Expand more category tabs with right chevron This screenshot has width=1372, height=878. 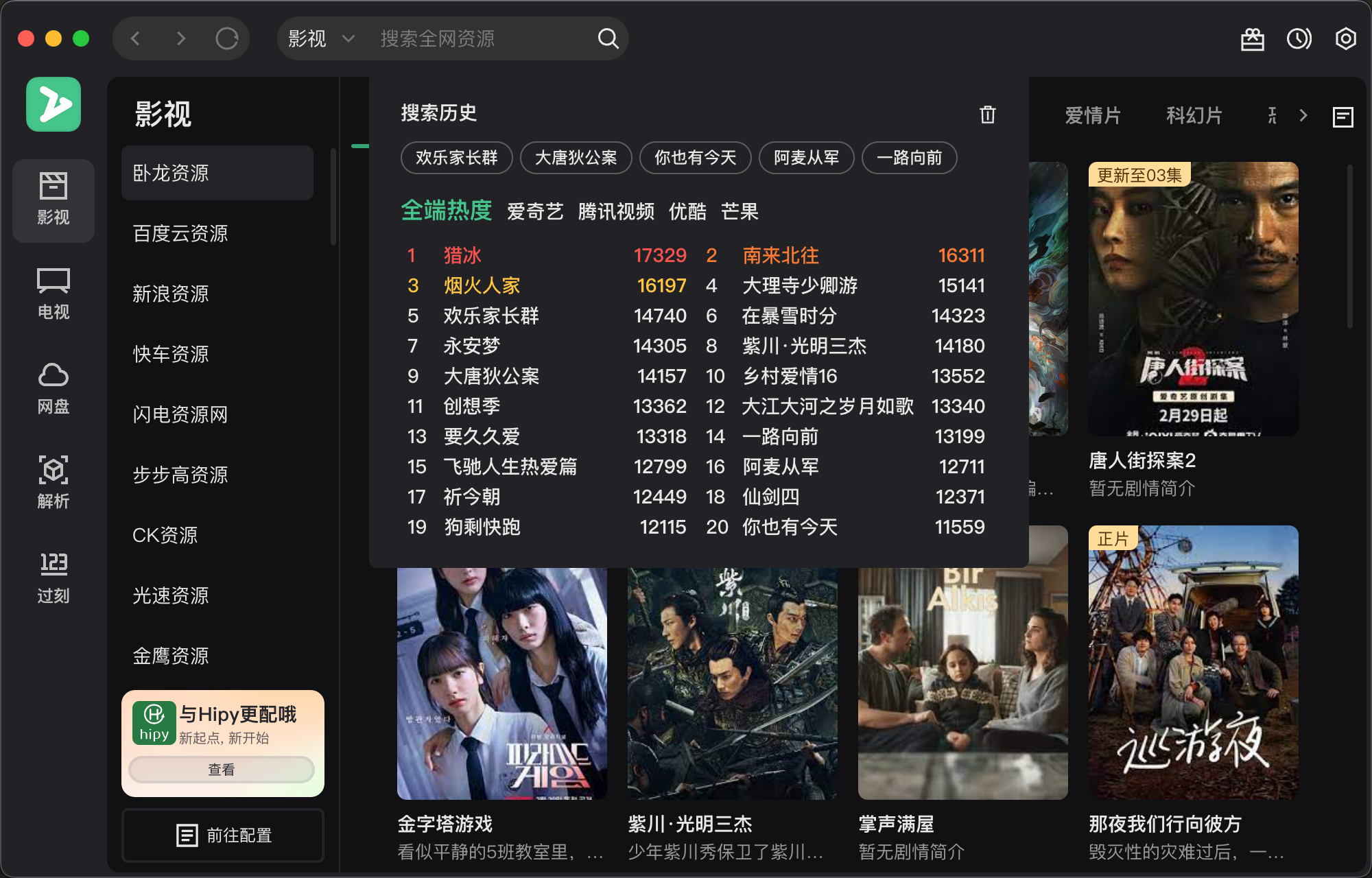(1303, 116)
